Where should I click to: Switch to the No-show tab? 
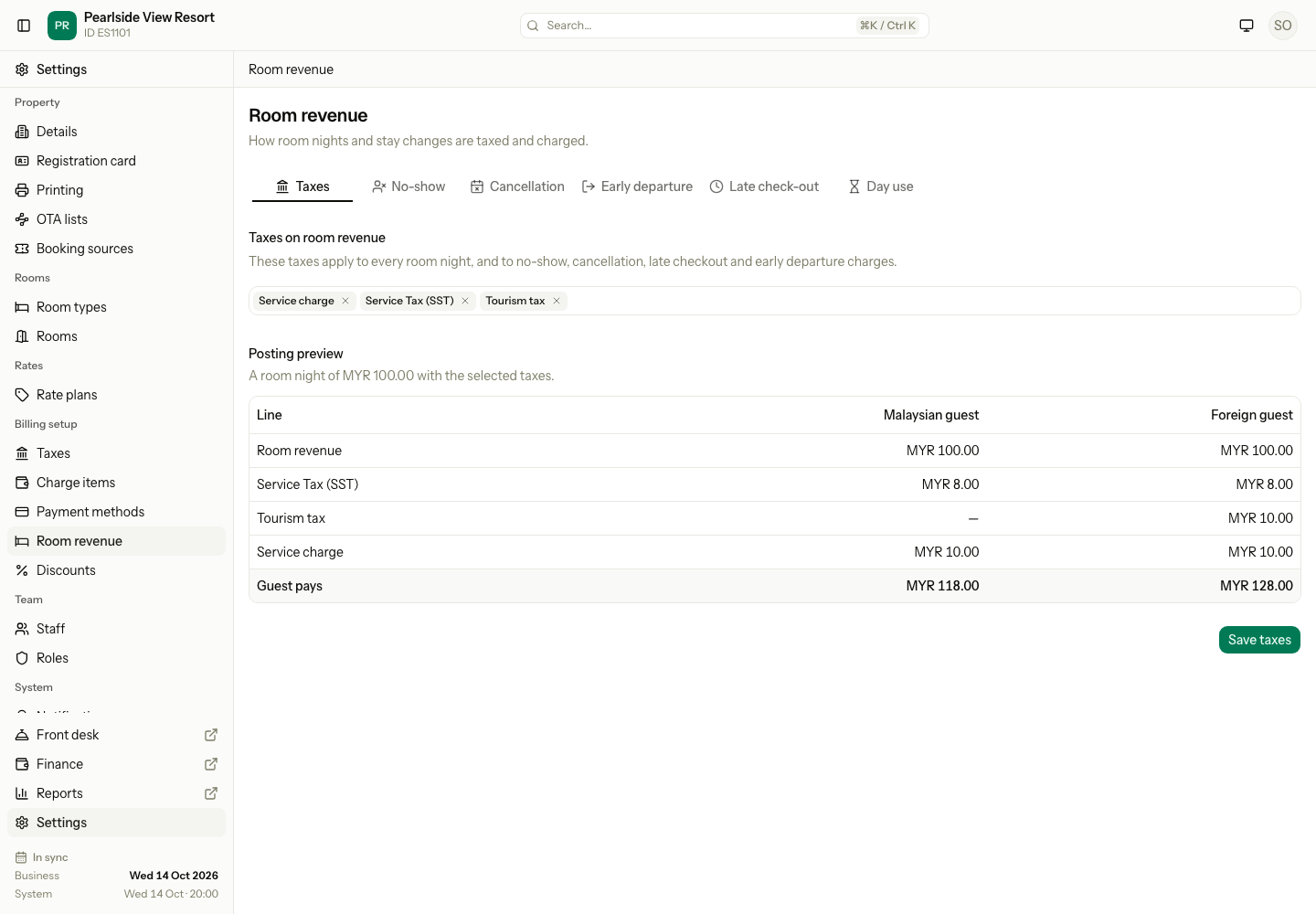tap(409, 186)
